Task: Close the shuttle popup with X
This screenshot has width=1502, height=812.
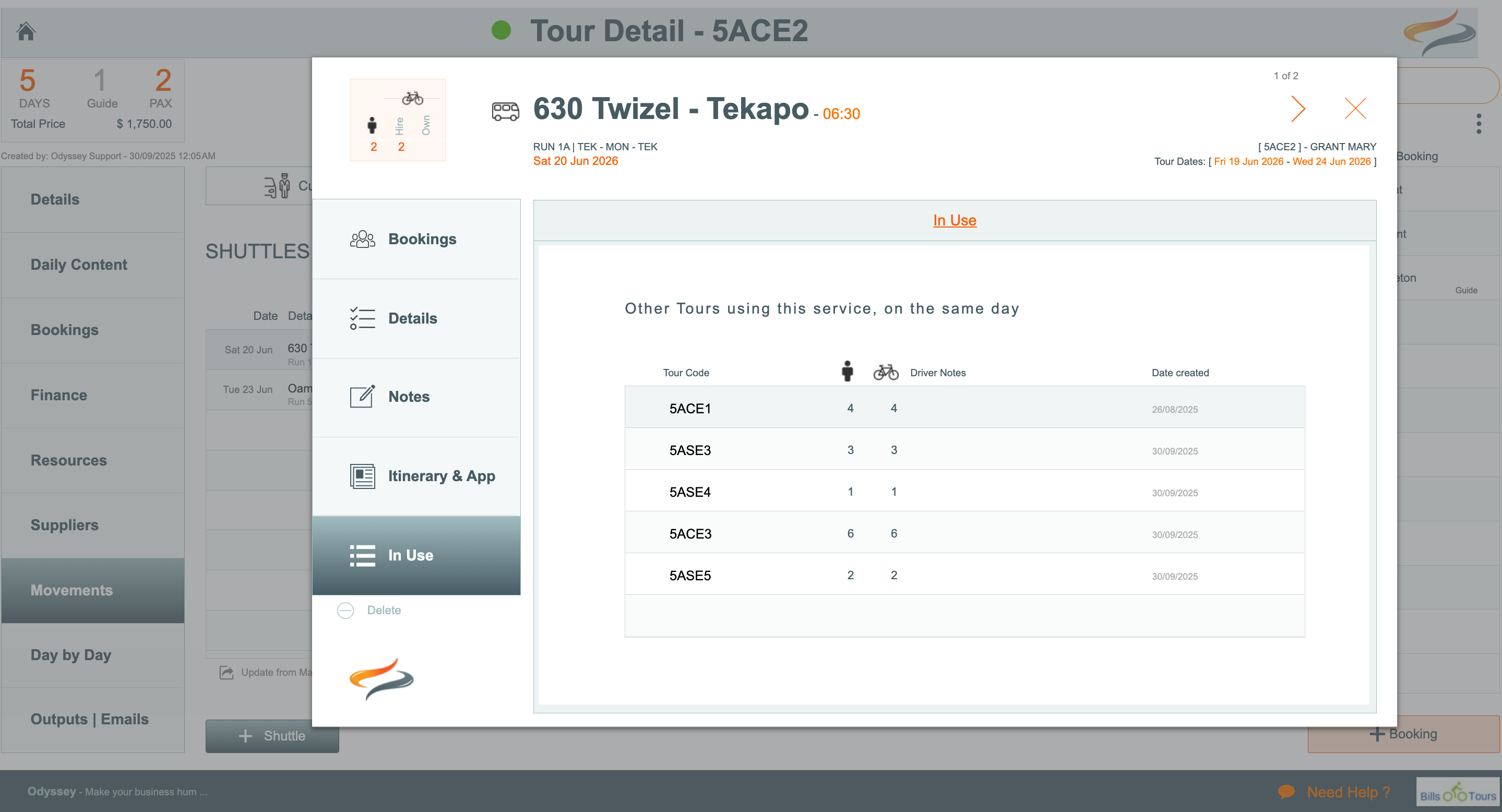Action: [x=1355, y=109]
